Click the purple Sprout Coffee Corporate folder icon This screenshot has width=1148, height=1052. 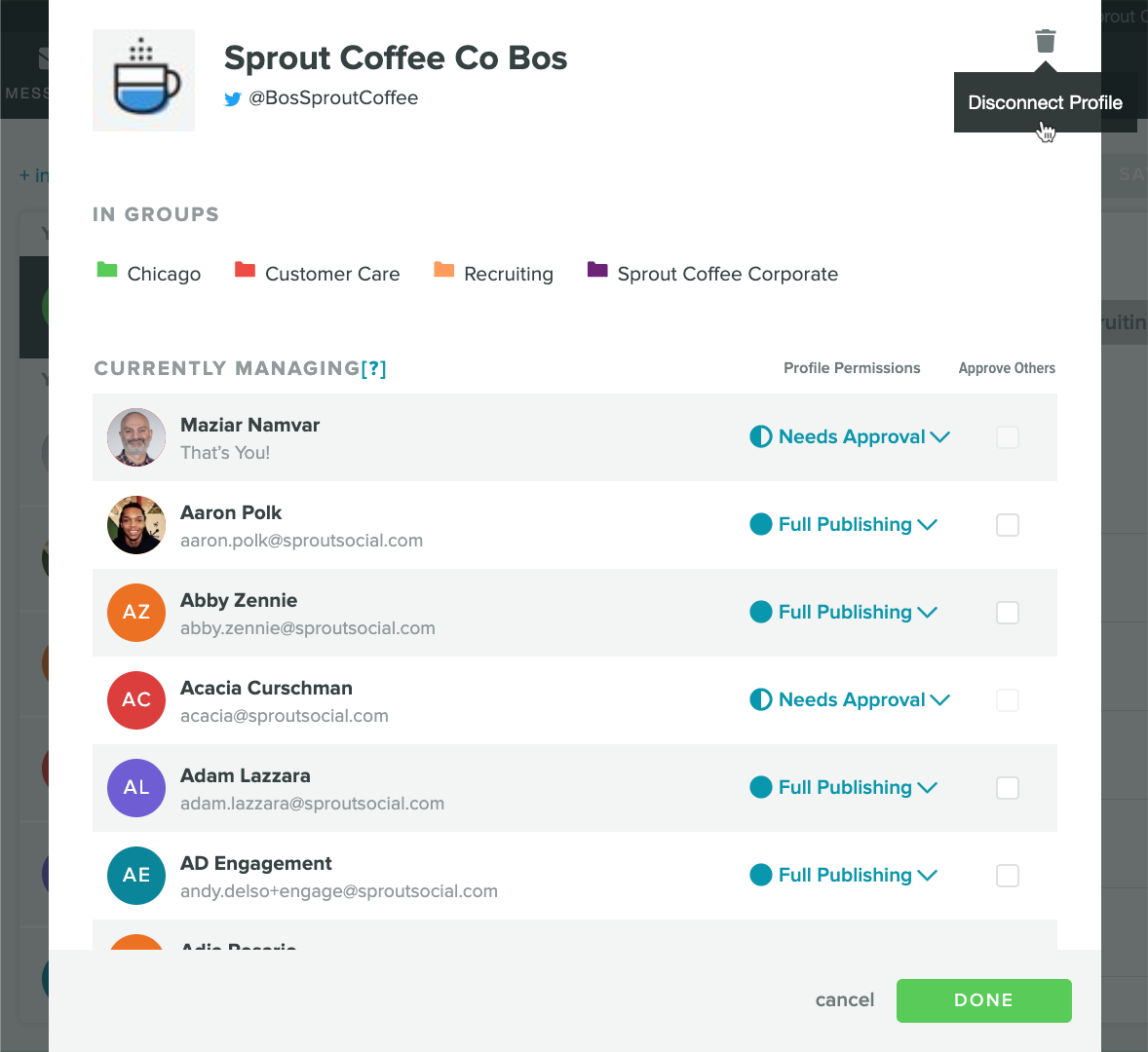(x=597, y=270)
